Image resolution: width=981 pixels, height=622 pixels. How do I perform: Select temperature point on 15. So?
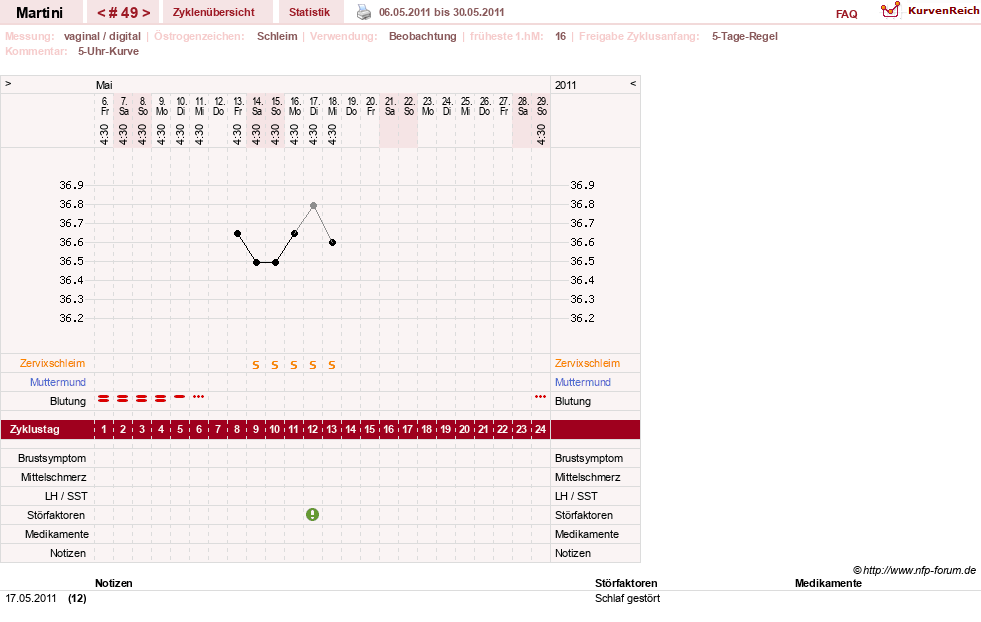pos(275,262)
